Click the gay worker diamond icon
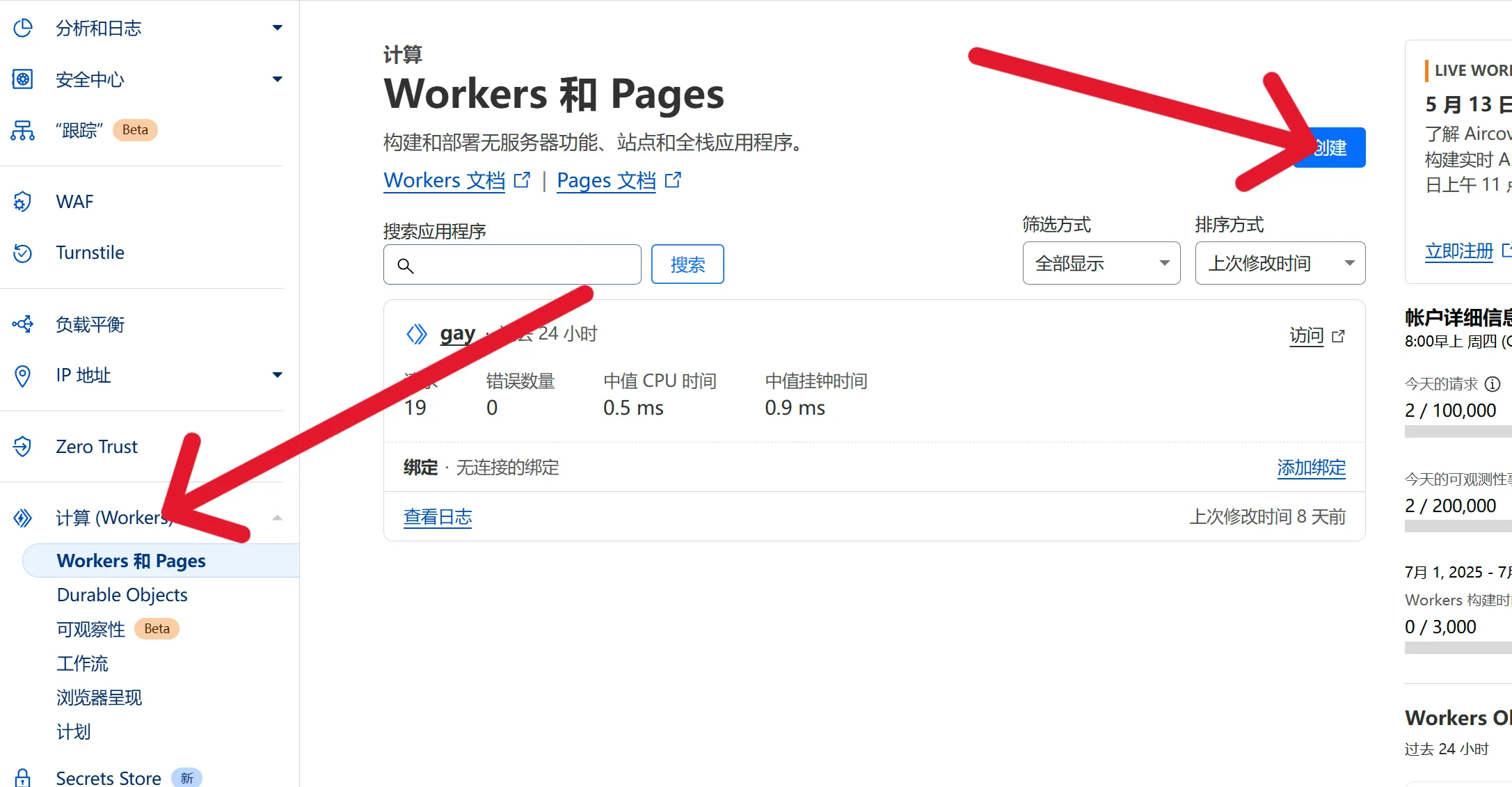 (x=416, y=334)
